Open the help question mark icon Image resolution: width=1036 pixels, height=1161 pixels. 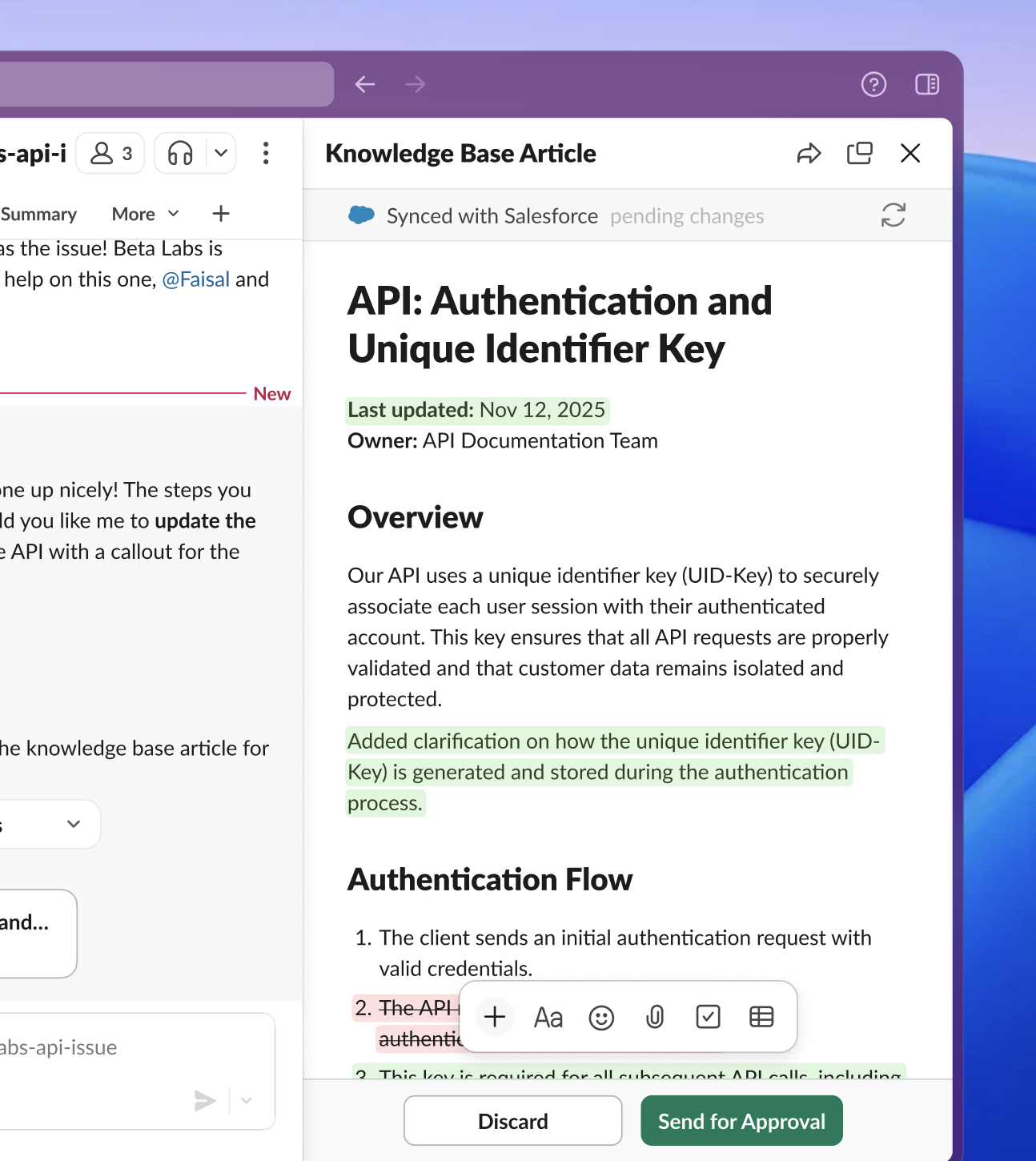click(x=873, y=84)
